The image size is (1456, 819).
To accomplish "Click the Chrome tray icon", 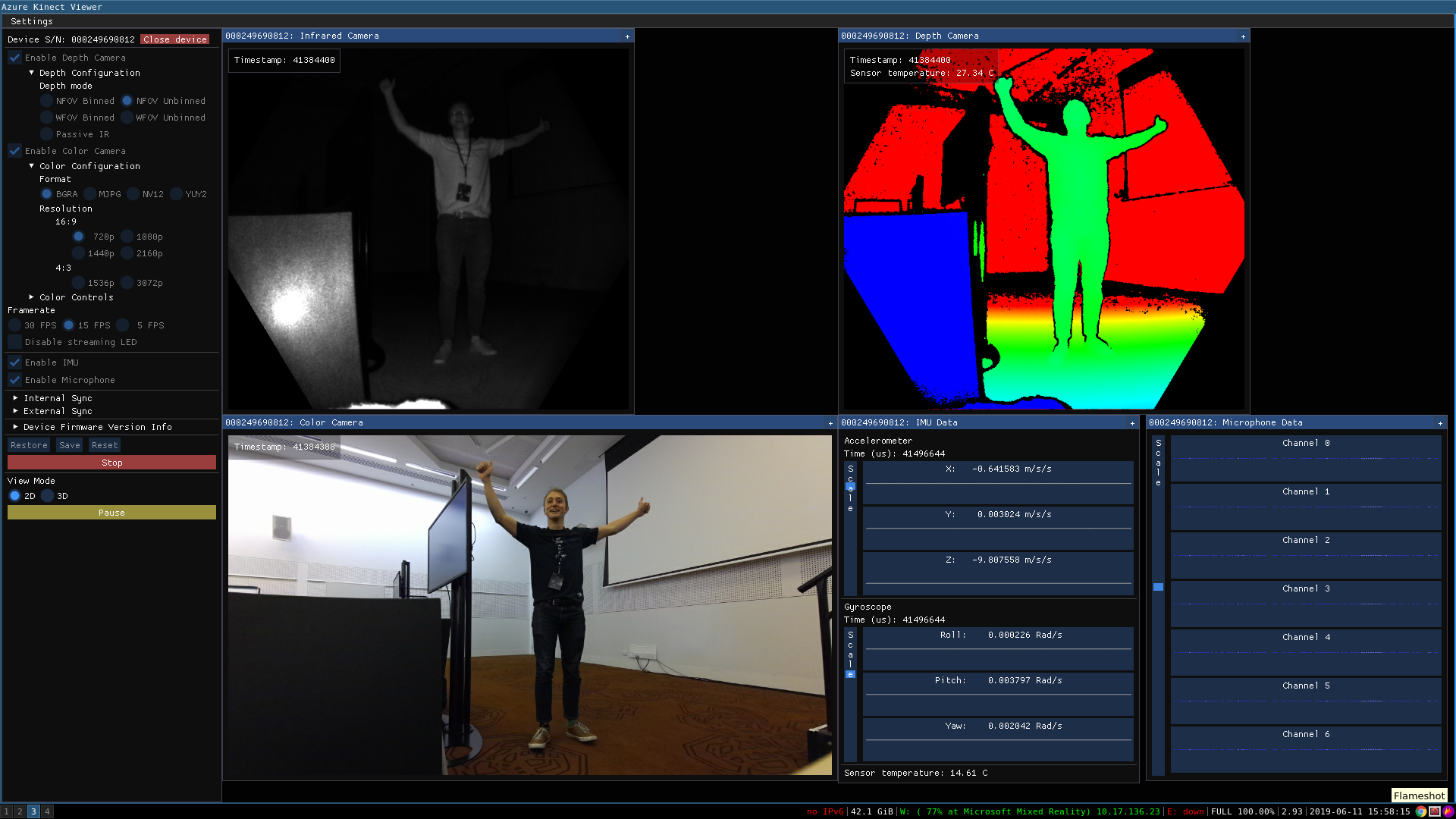I will pyautogui.click(x=1421, y=811).
